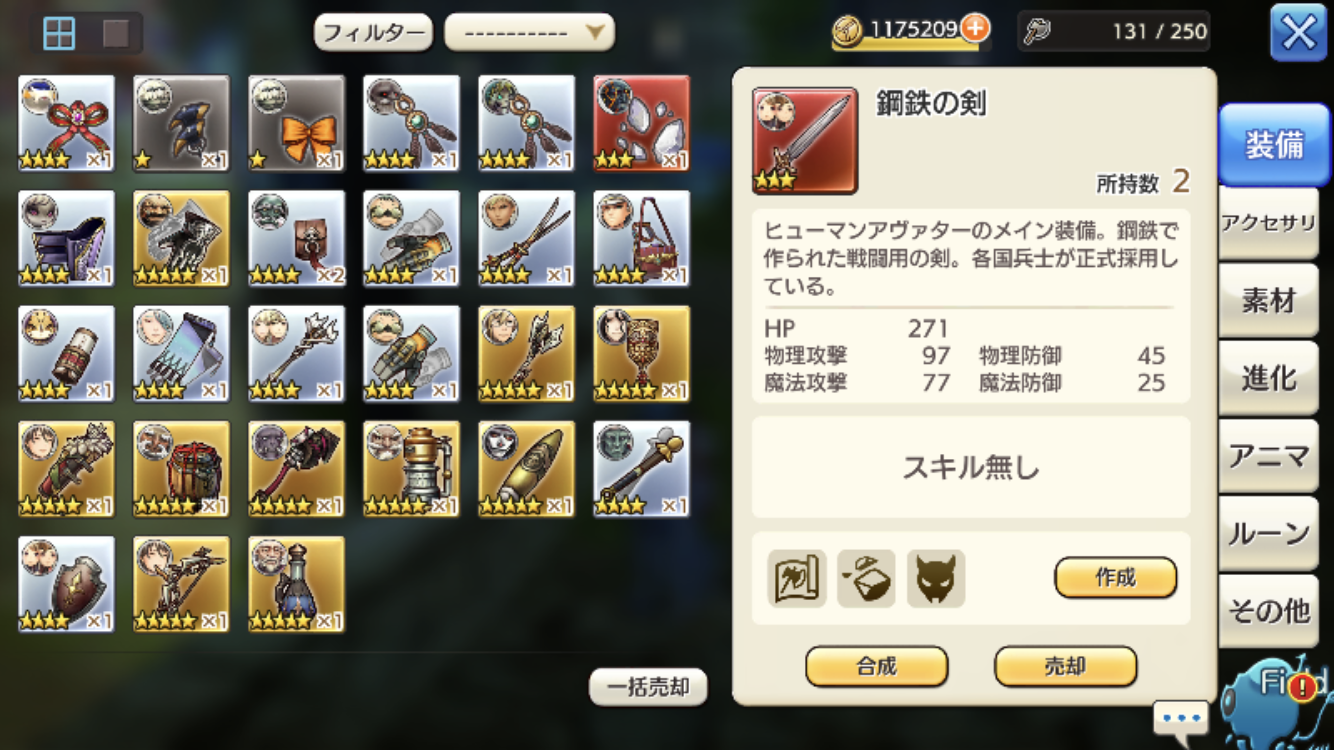
Task: Select the recipe blueprint icon
Action: point(797,578)
